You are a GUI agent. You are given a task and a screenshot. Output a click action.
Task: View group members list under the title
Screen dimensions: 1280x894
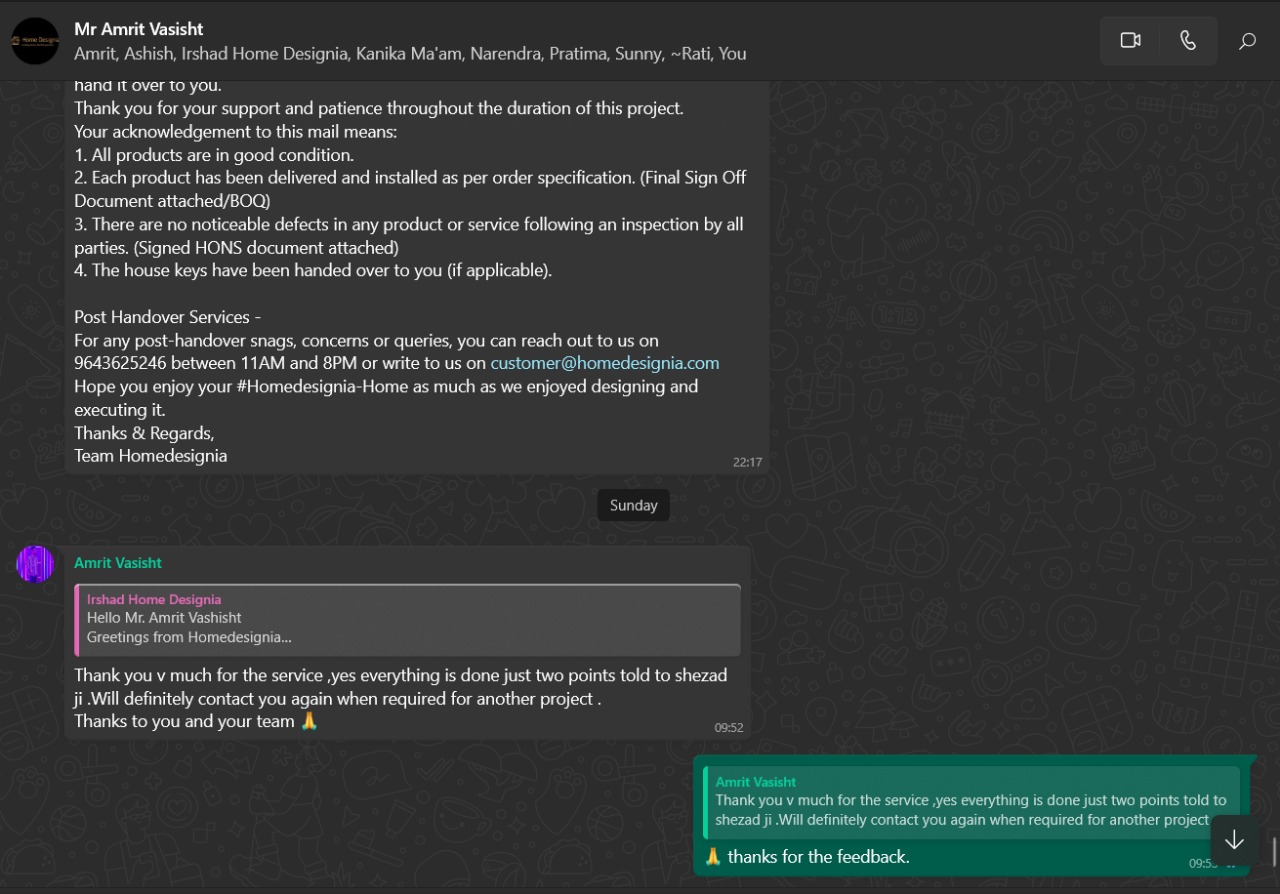pyautogui.click(x=410, y=54)
